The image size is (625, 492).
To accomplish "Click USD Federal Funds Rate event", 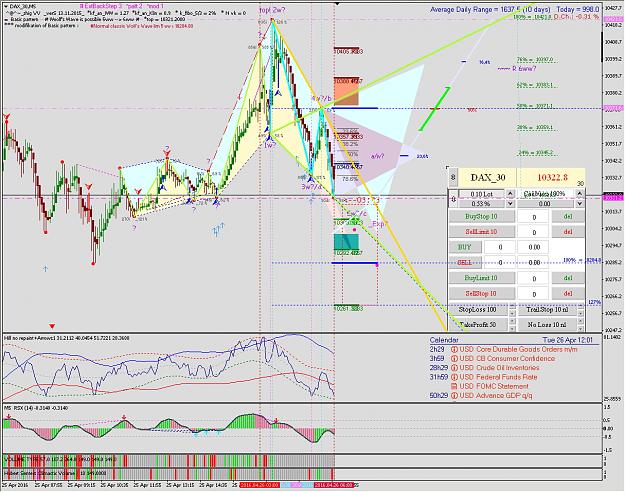I will pos(498,377).
